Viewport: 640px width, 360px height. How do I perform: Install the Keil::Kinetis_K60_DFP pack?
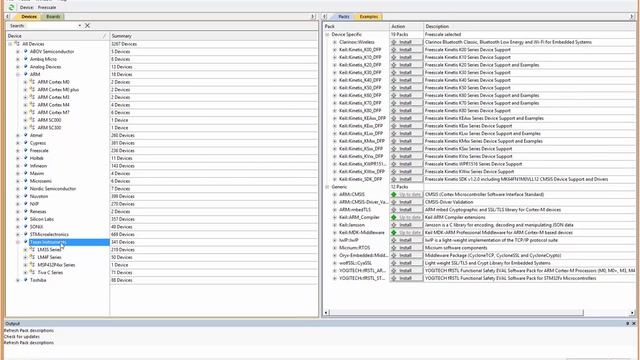click(406, 95)
